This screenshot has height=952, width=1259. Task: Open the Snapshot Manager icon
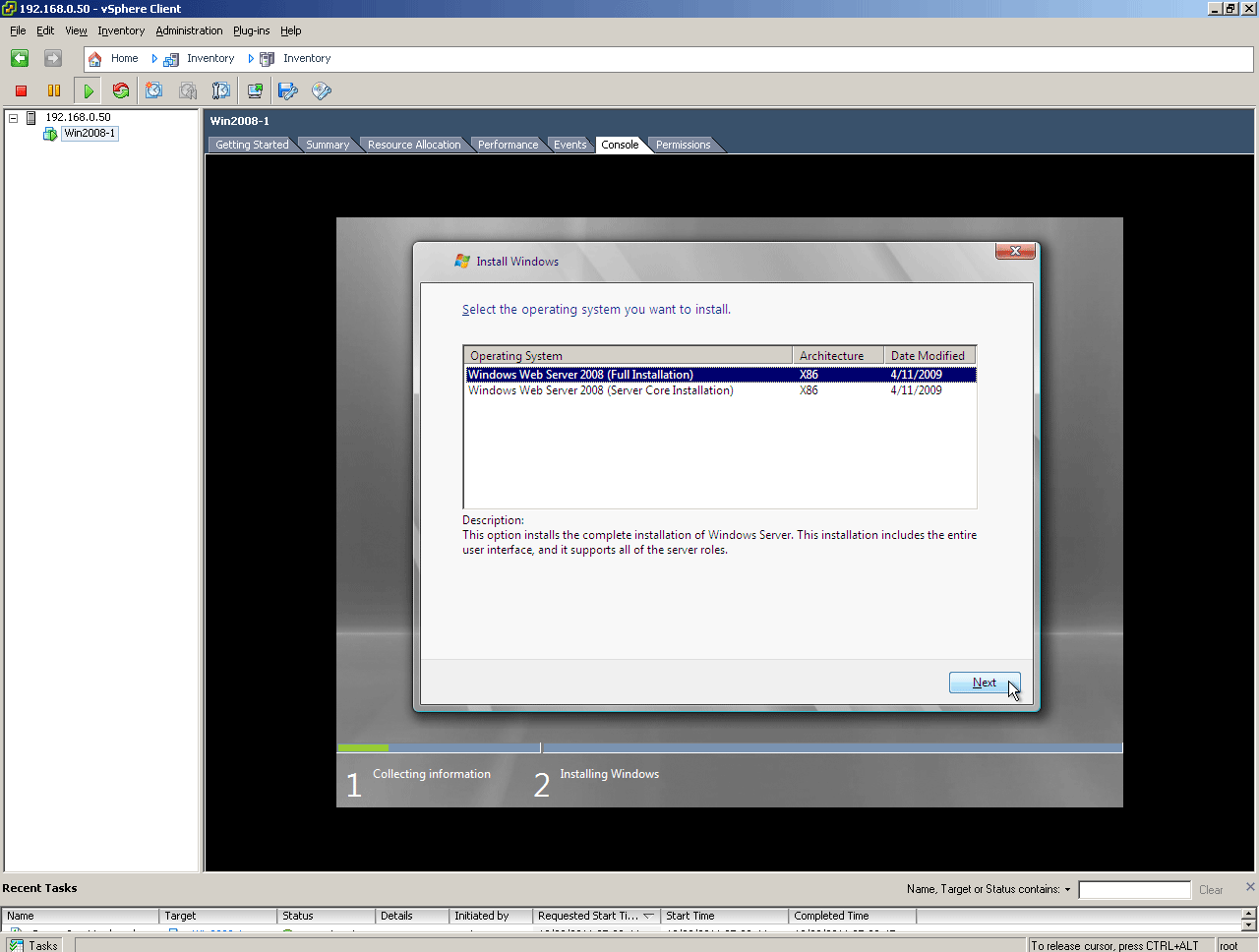221,90
